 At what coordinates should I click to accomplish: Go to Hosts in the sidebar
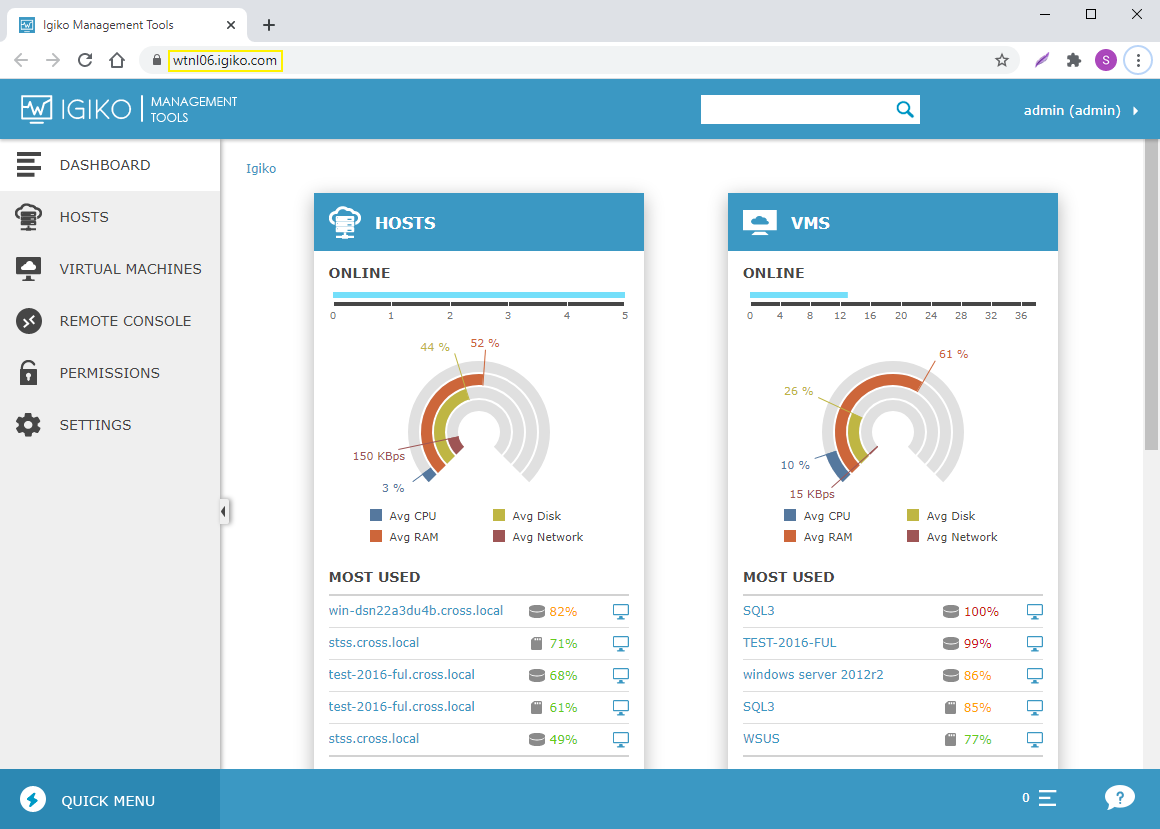tap(109, 217)
